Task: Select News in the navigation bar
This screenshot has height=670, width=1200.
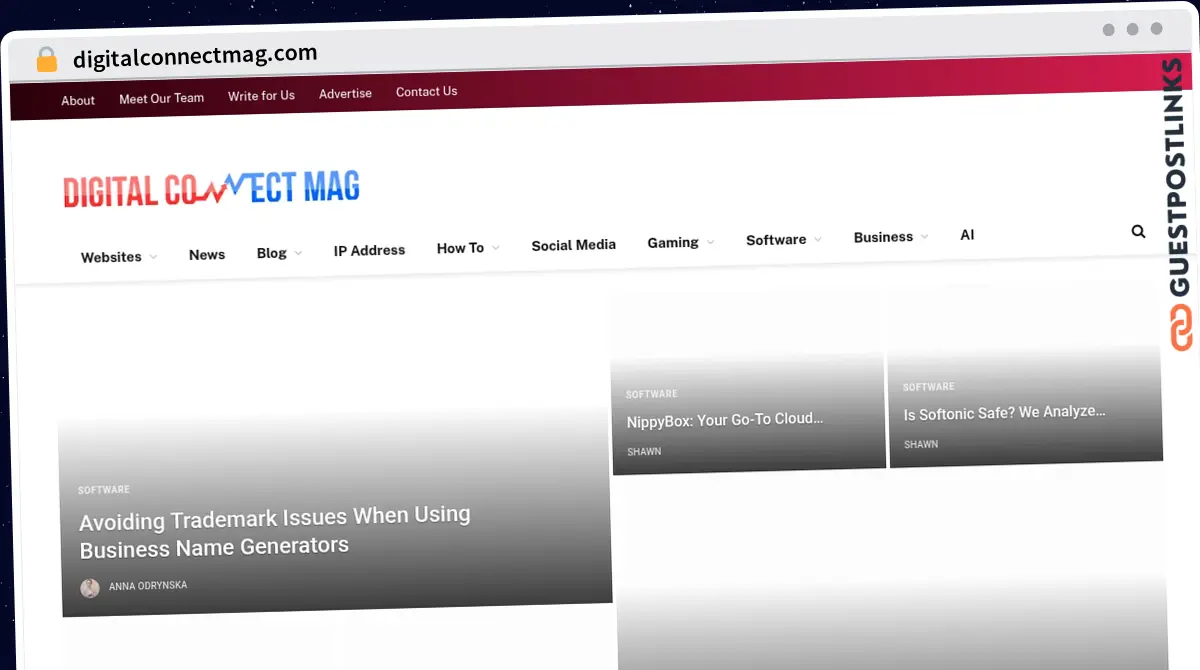Action: tap(207, 254)
